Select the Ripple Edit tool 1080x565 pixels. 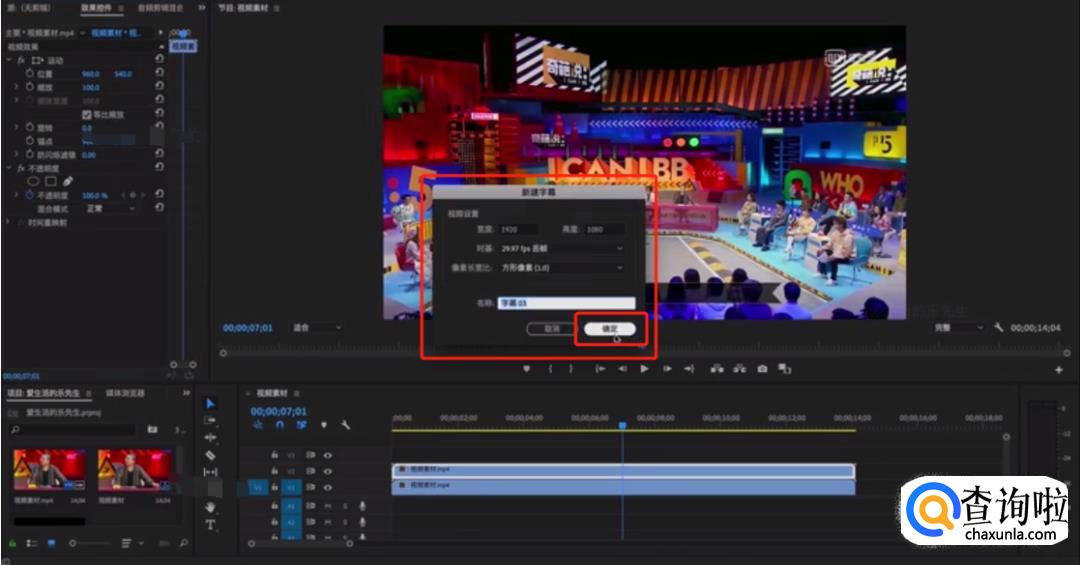pyautogui.click(x=210, y=438)
